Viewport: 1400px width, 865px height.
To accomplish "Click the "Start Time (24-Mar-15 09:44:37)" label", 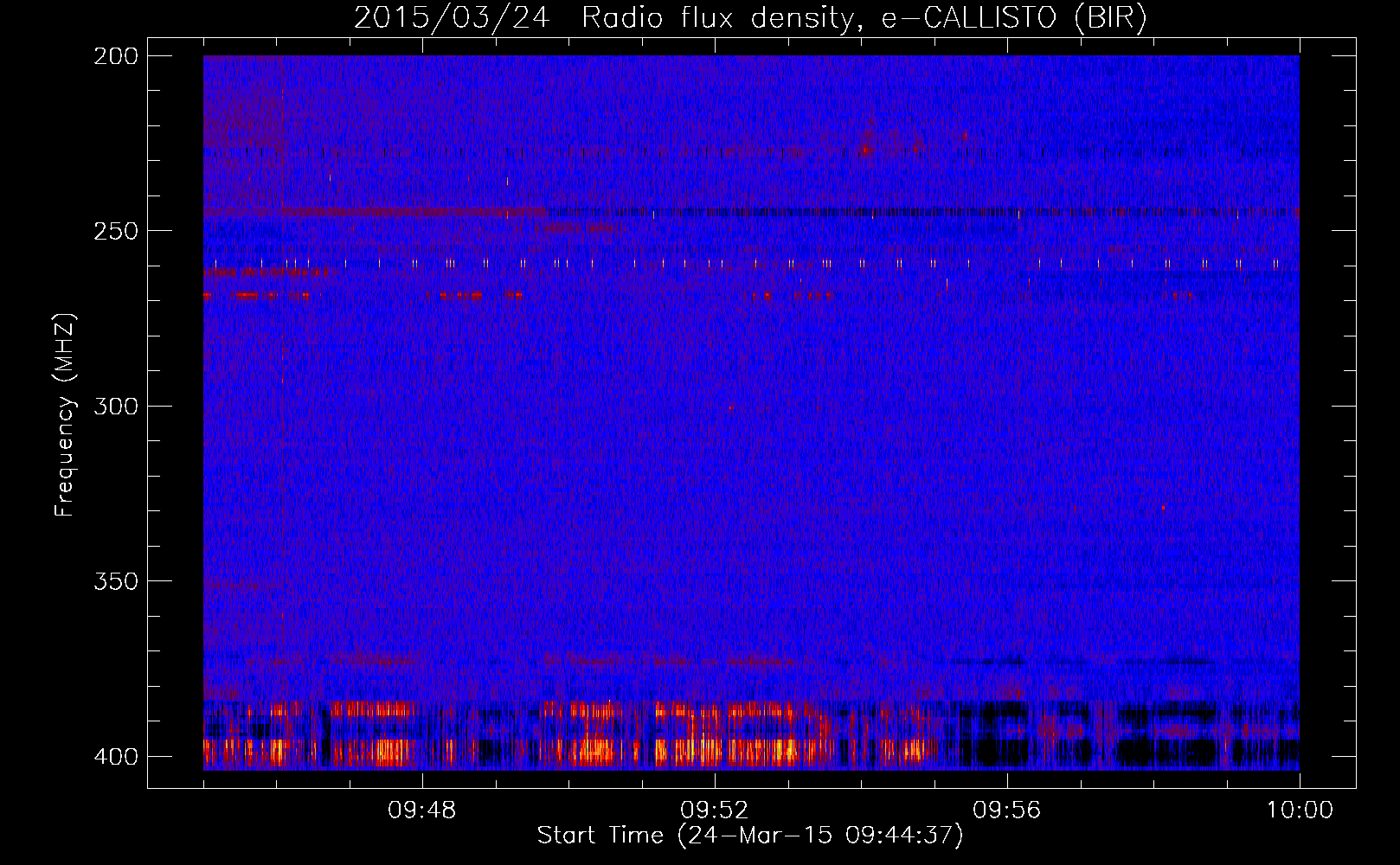I will pyautogui.click(x=750, y=836).
